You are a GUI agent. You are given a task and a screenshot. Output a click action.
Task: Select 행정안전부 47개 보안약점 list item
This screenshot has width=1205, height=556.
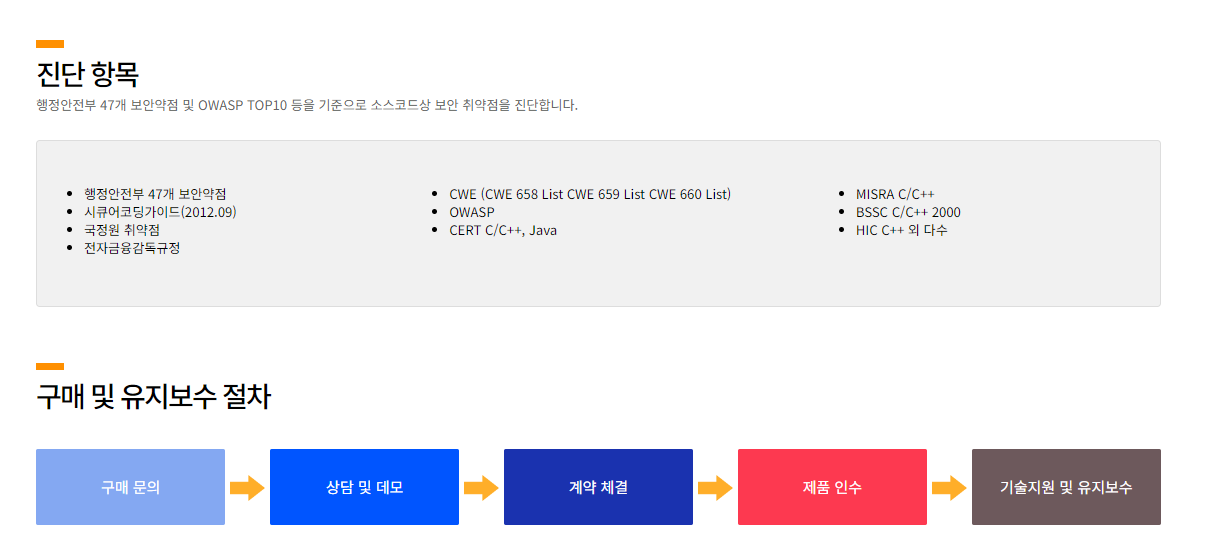tap(162, 194)
